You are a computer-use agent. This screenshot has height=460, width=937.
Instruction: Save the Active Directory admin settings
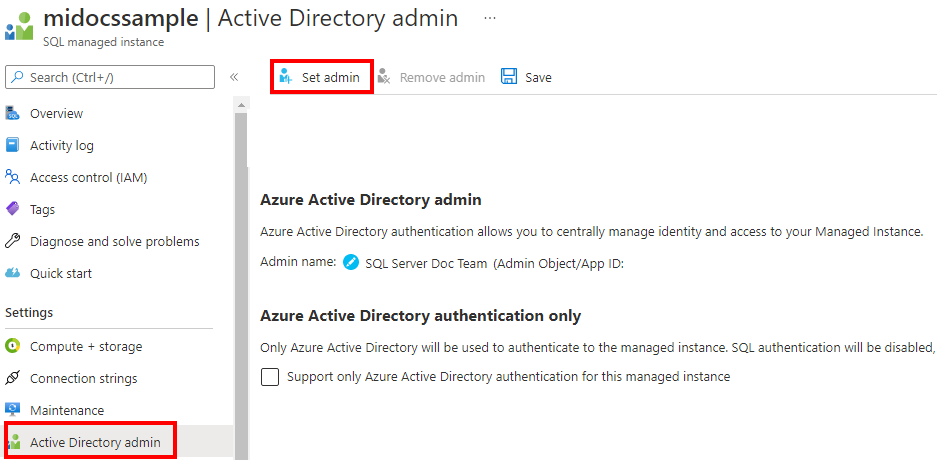tap(526, 77)
